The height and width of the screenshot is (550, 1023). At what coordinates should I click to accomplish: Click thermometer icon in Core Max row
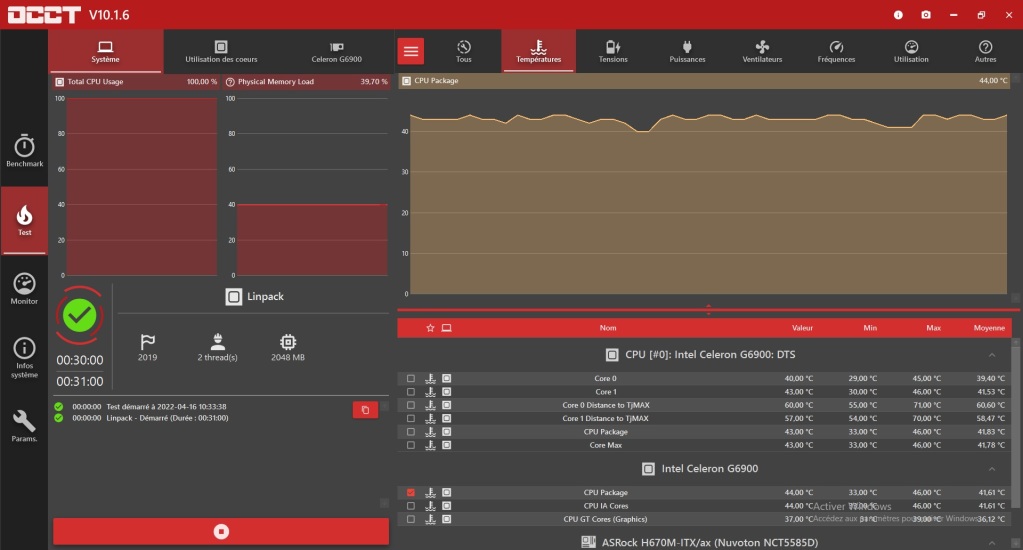tap(430, 445)
